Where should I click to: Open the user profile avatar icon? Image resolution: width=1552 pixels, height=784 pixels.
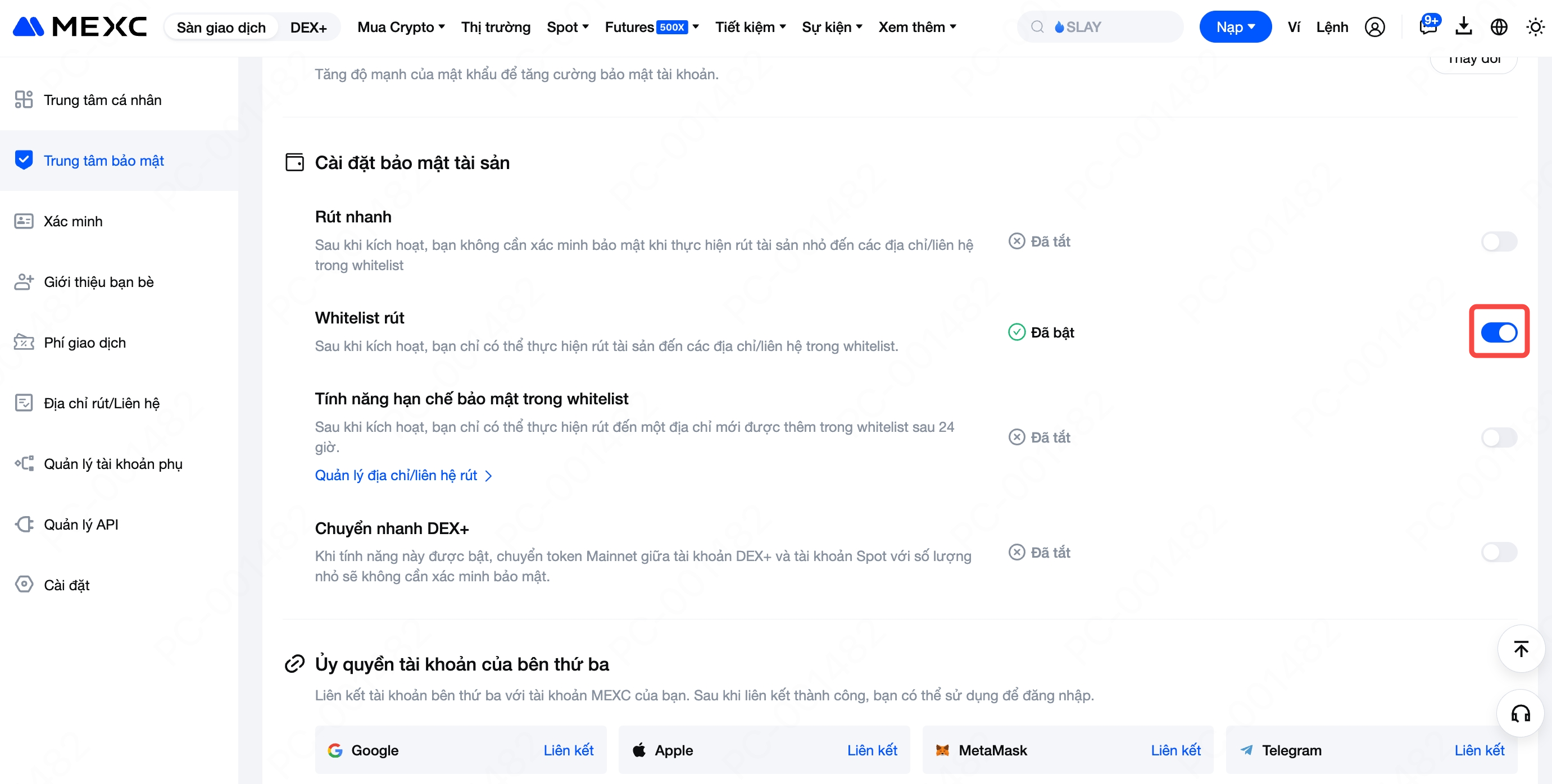point(1374,27)
